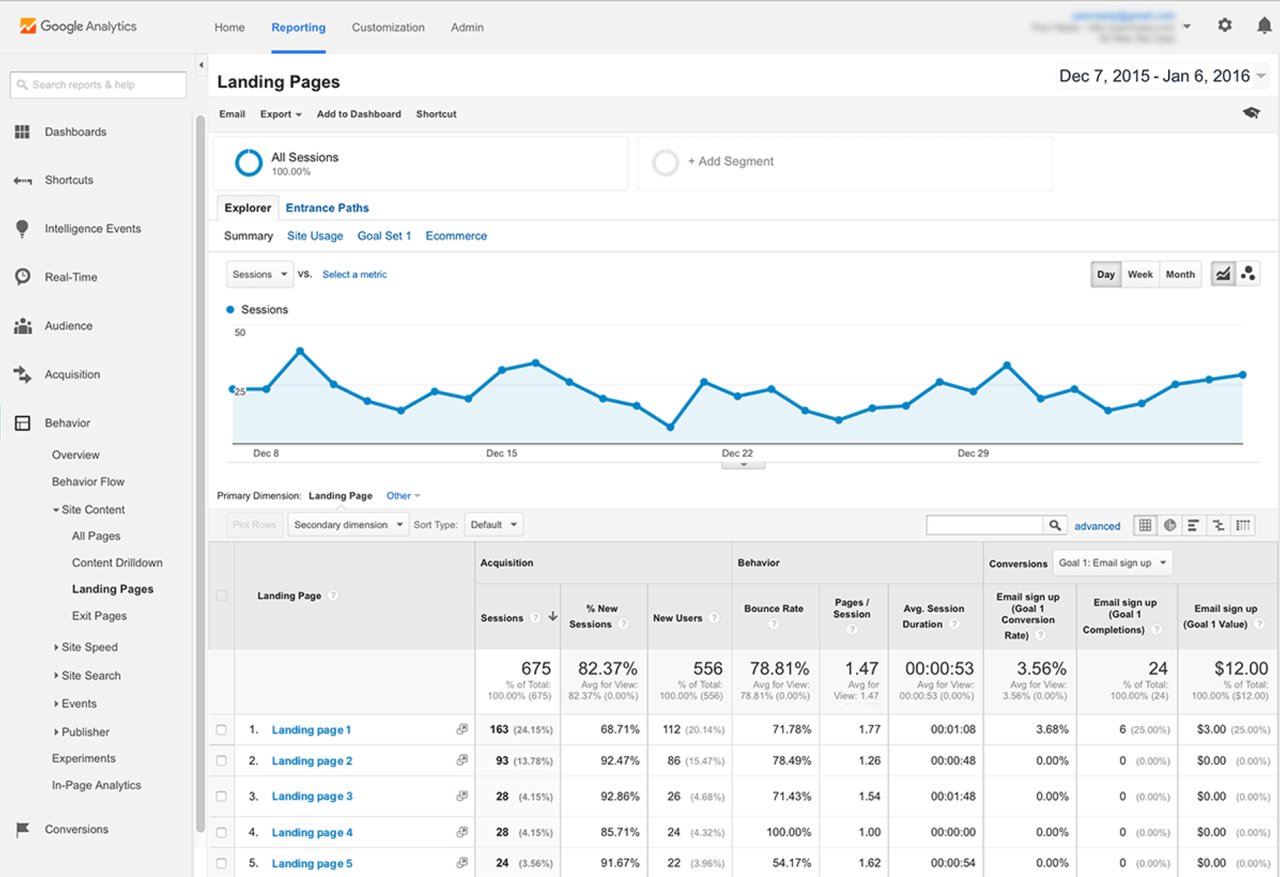Image resolution: width=1280 pixels, height=877 pixels.
Task: Select the comparison table view
Action: [1217, 524]
